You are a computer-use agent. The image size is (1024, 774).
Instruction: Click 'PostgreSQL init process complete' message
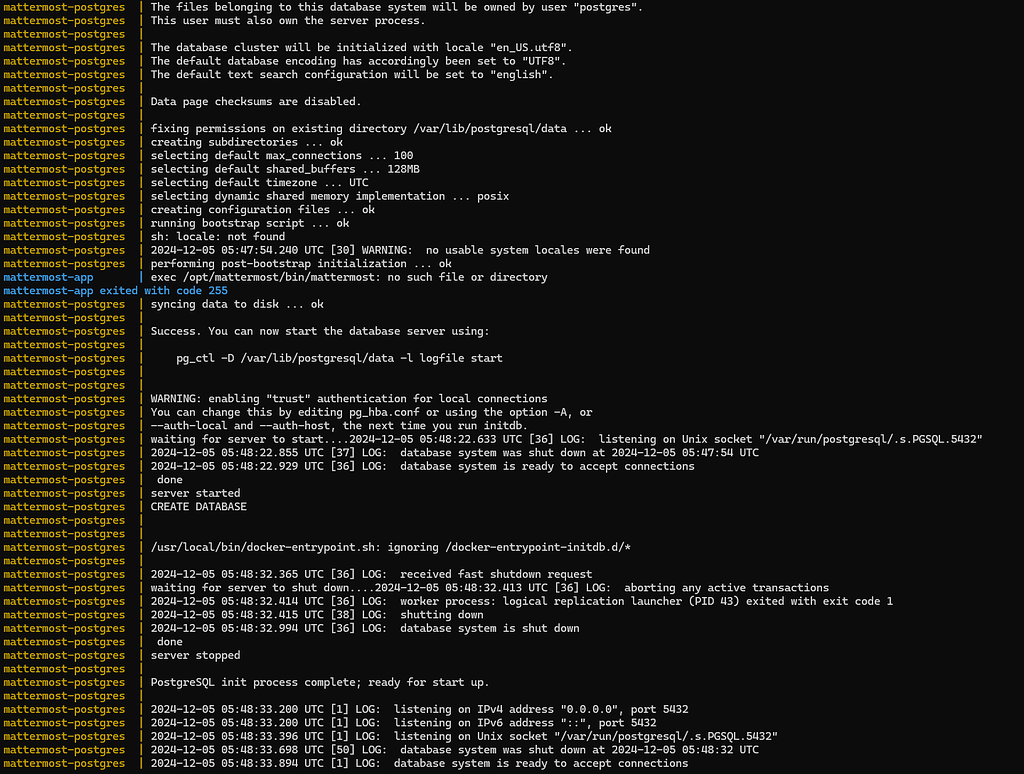[x=319, y=683]
